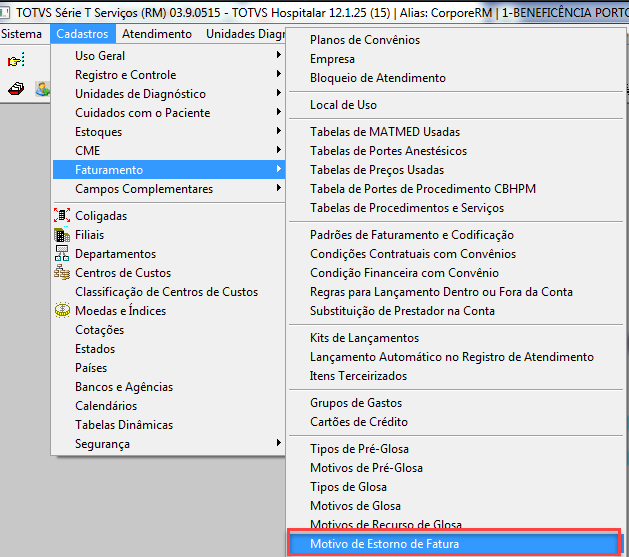Select Itens Terceirizados
This screenshot has height=557, width=629.
pos(456,376)
